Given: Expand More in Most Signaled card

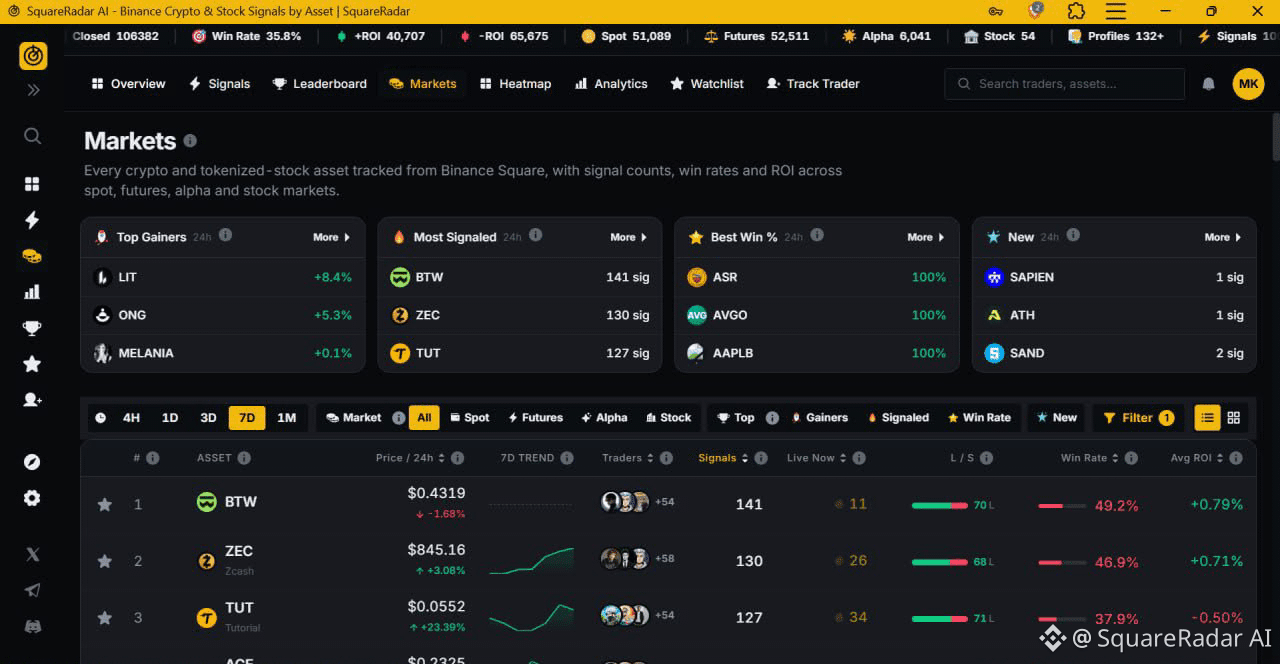Looking at the screenshot, I should (x=629, y=237).
